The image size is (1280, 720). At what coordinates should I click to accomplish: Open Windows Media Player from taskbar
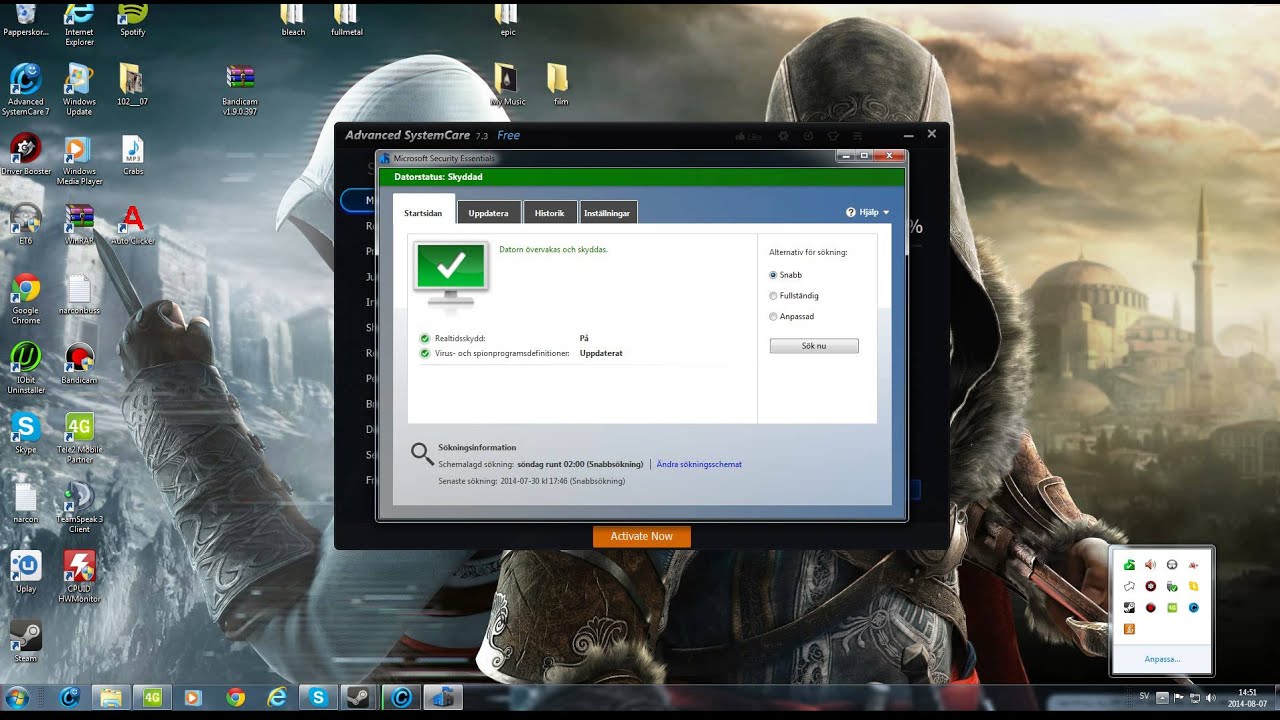pyautogui.click(x=193, y=697)
